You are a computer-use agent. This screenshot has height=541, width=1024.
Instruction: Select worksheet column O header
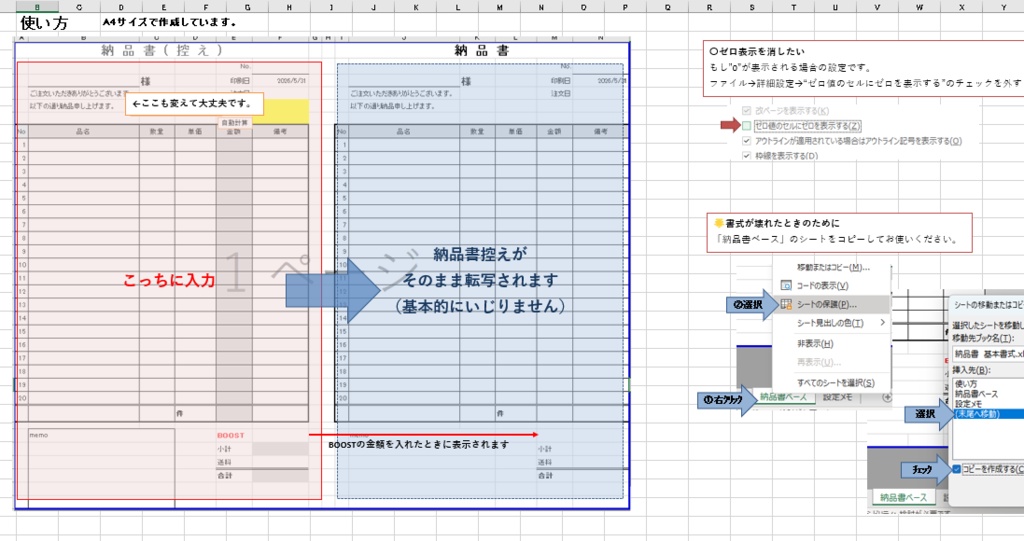pos(583,7)
